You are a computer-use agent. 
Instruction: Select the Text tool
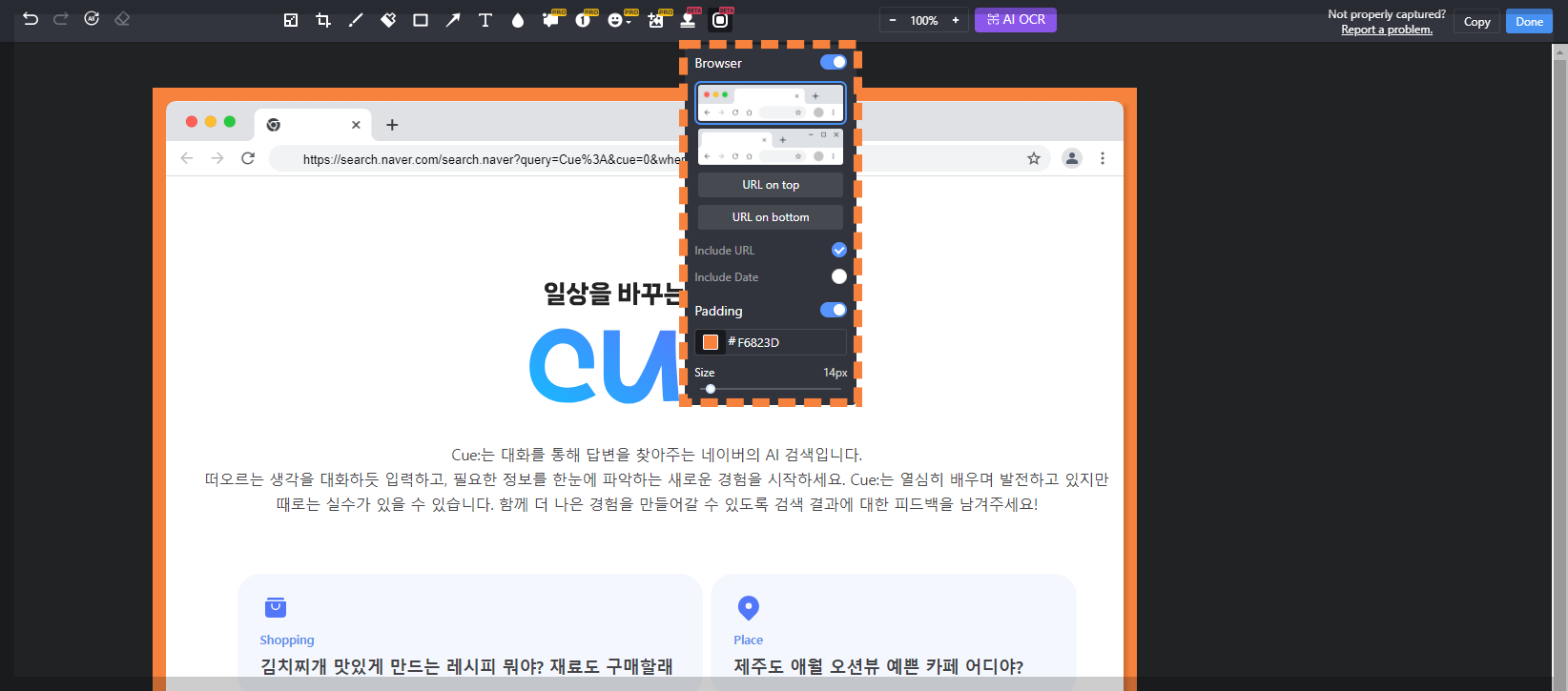[x=485, y=20]
